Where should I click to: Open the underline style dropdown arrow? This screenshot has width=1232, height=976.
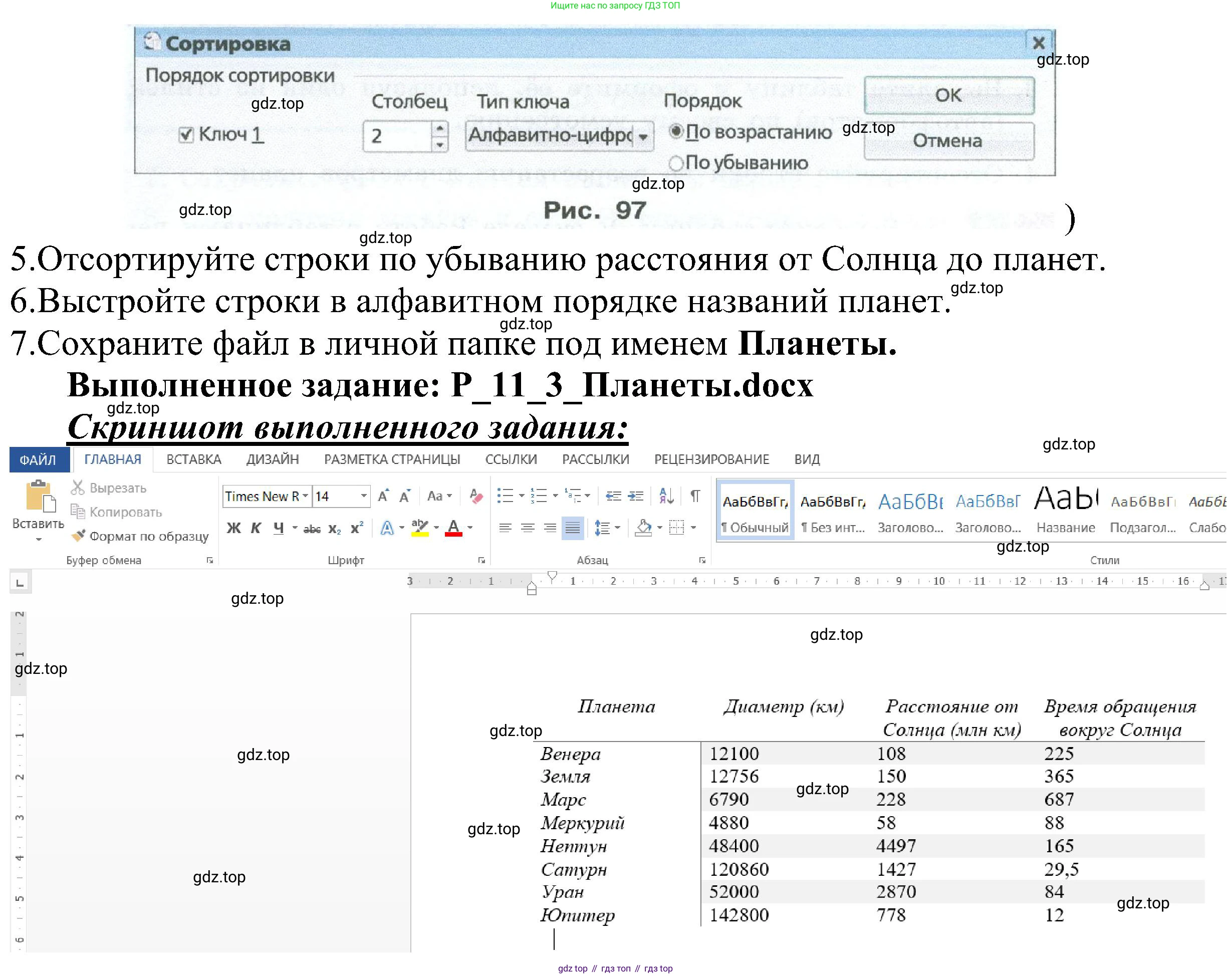point(296,529)
